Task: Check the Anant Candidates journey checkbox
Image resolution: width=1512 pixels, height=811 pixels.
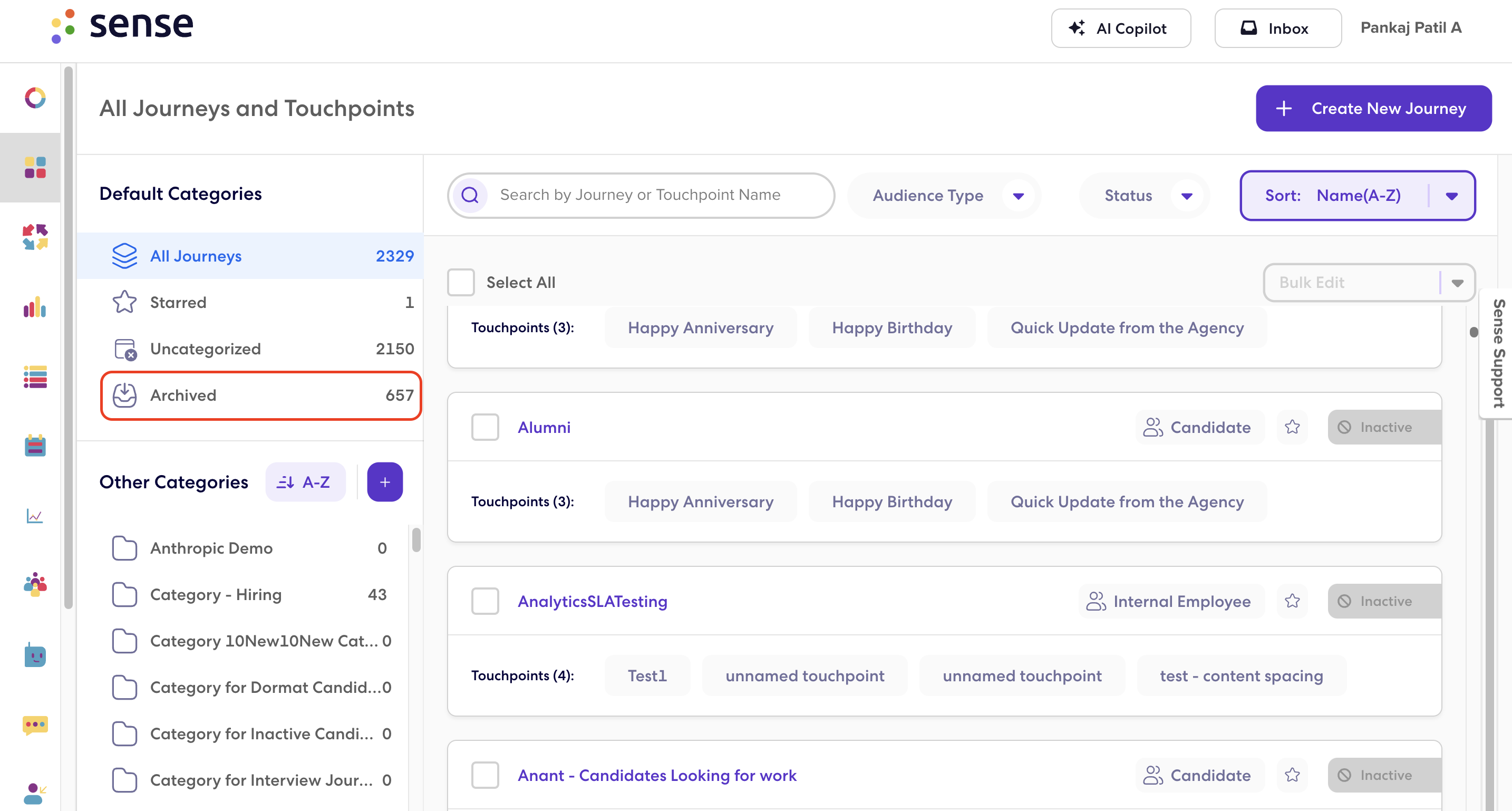Action: pyautogui.click(x=485, y=775)
